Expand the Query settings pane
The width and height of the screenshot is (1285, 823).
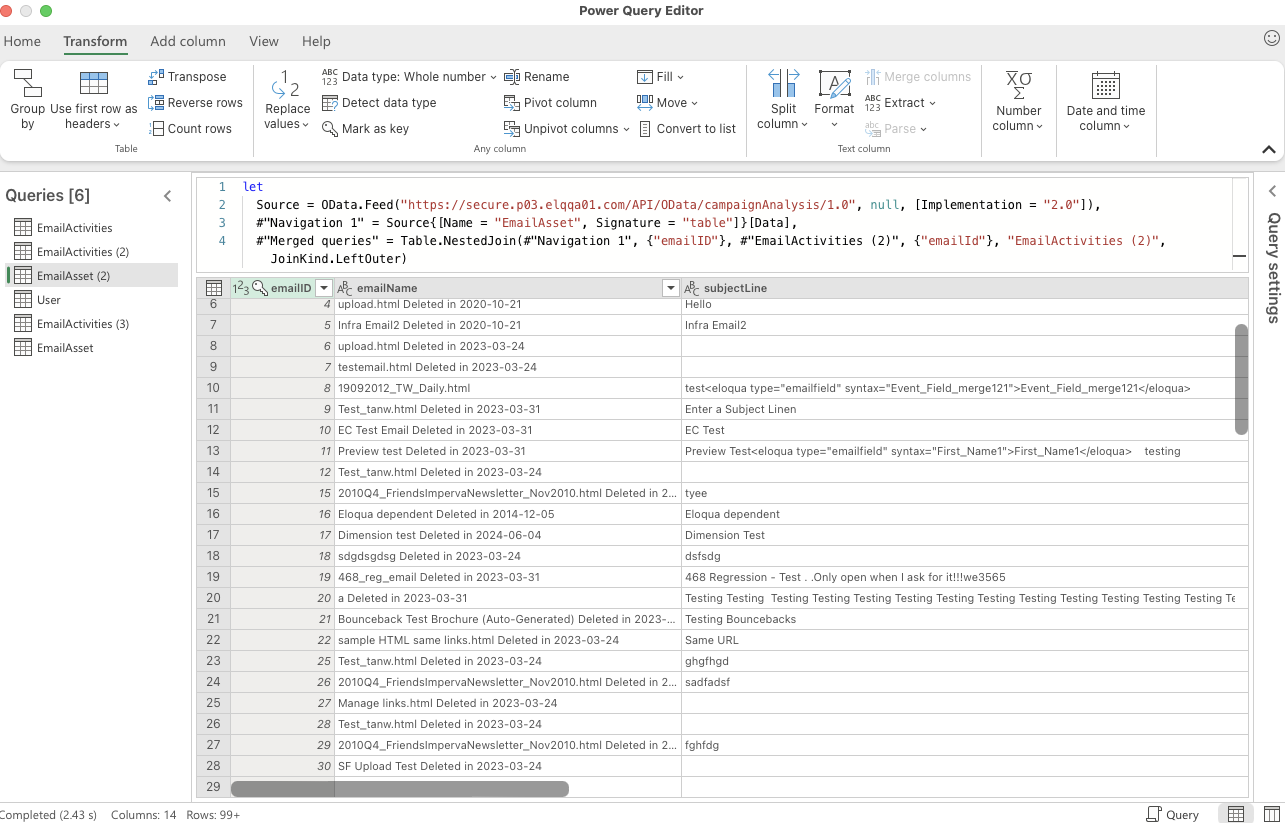pyautogui.click(x=1273, y=191)
